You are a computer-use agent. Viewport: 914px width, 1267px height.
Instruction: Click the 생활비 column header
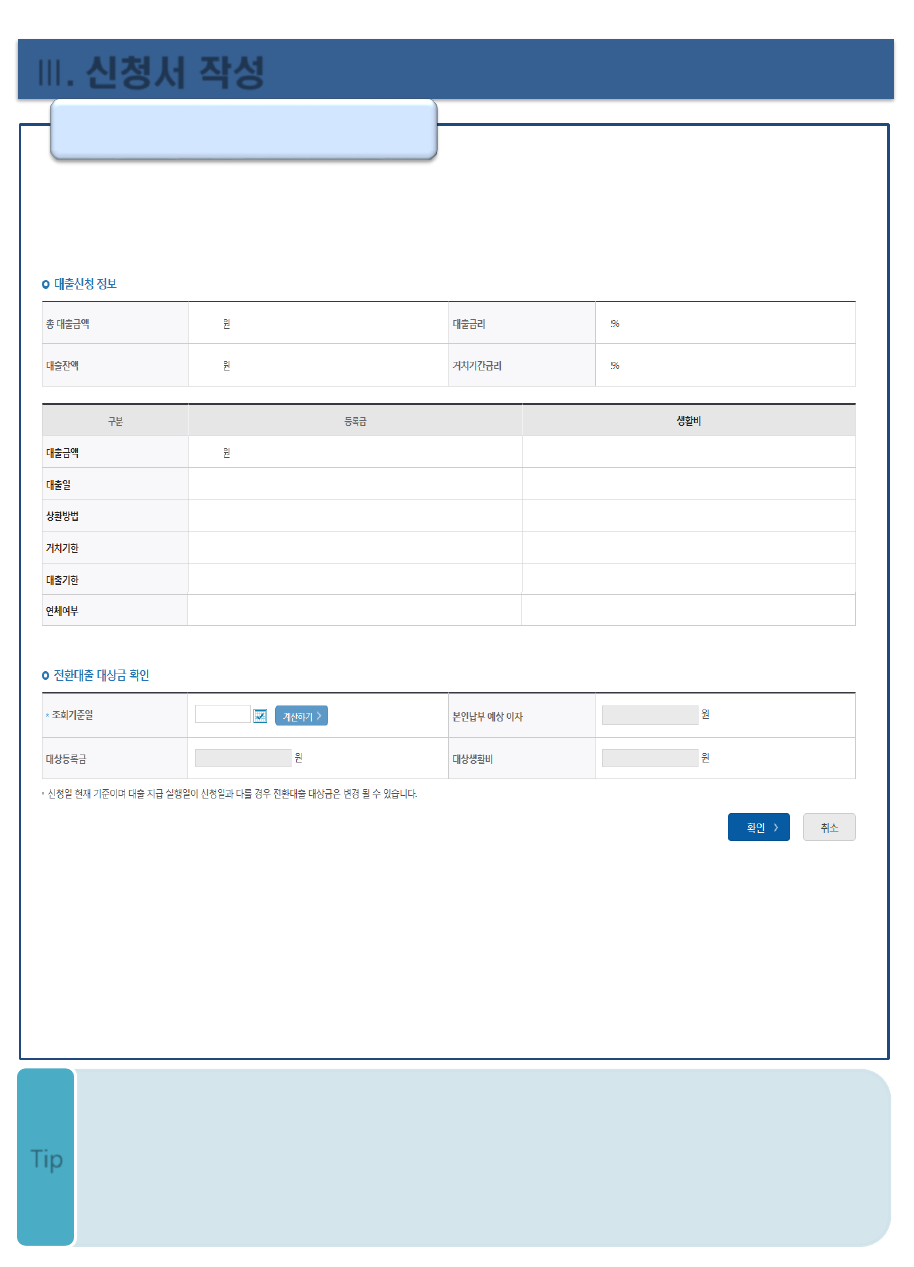[689, 421]
